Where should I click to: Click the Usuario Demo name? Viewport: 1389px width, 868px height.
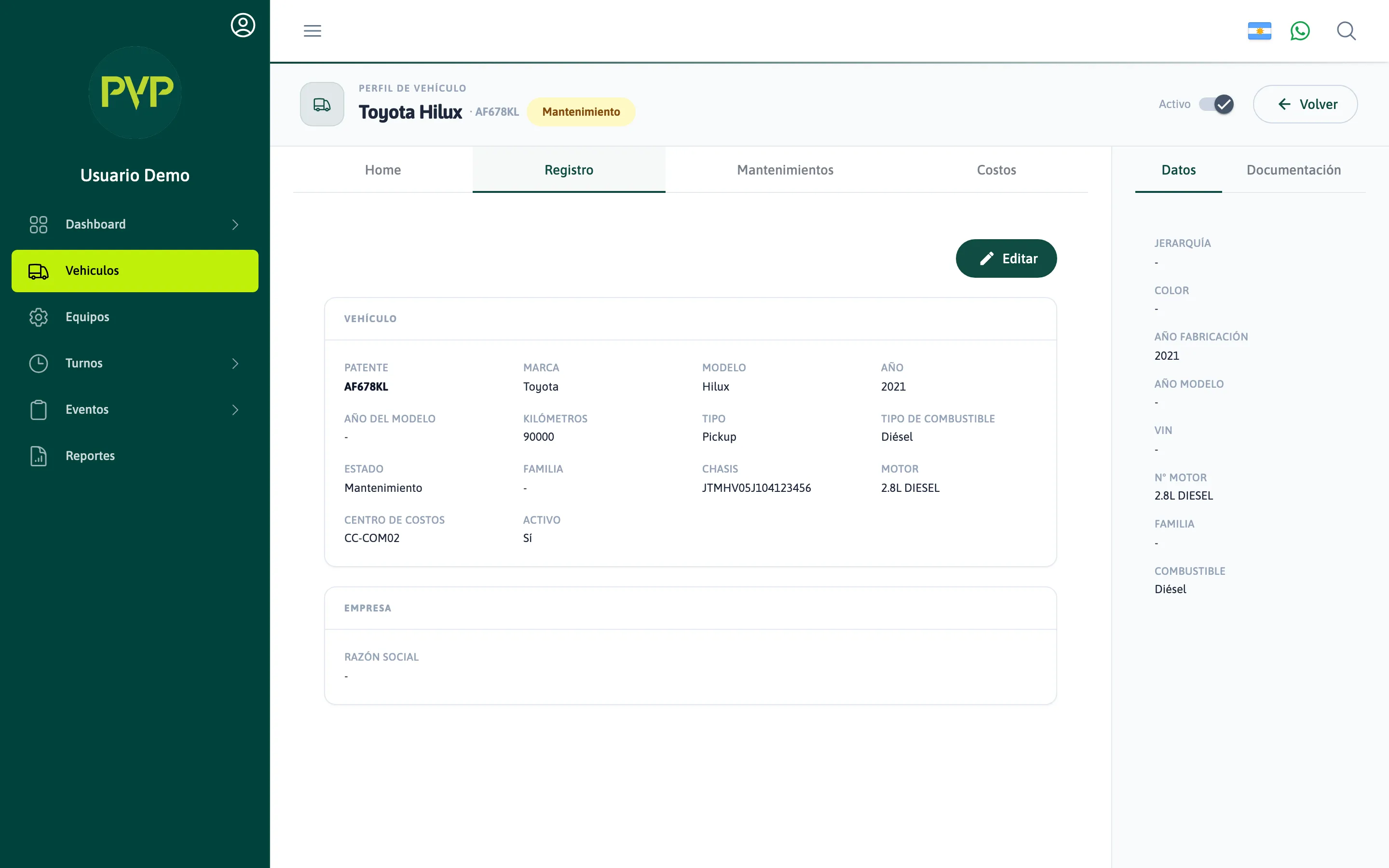click(x=135, y=176)
